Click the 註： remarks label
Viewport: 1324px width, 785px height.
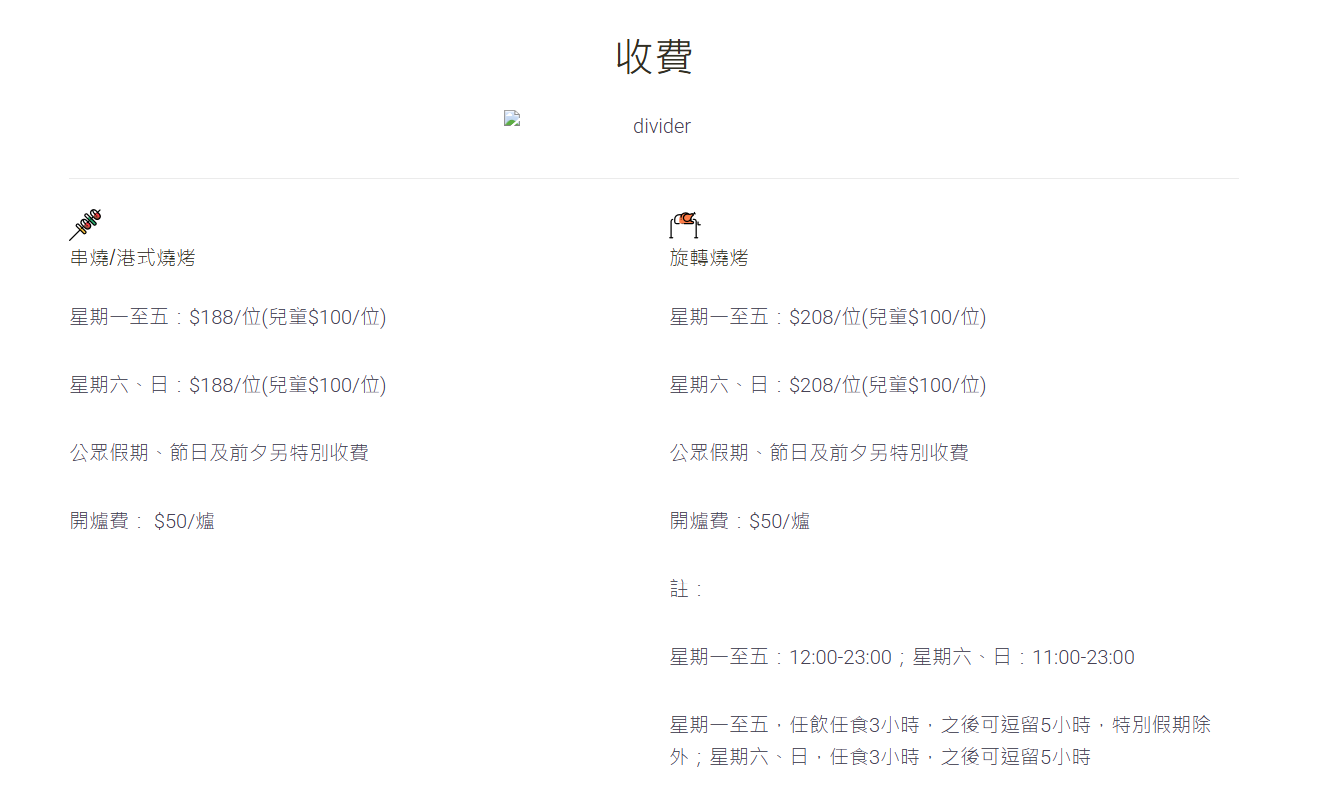click(x=685, y=589)
